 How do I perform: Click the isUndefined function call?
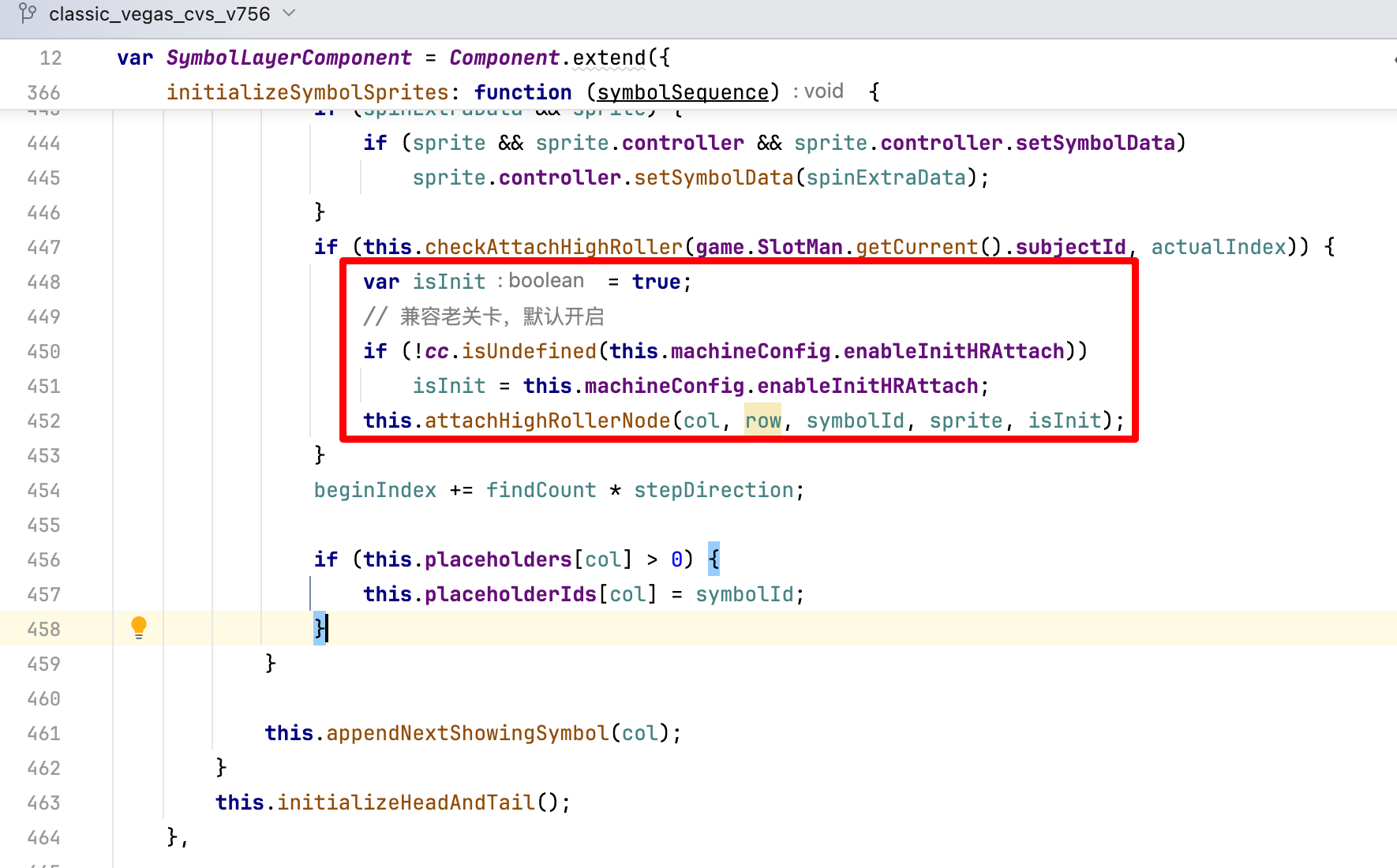tap(529, 351)
